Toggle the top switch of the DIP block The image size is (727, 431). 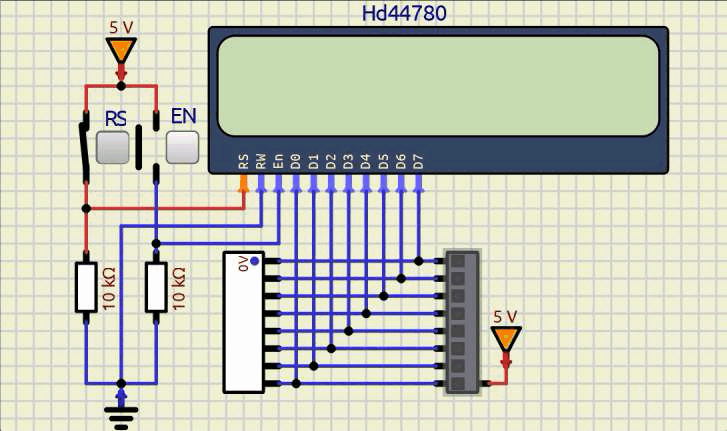458,261
